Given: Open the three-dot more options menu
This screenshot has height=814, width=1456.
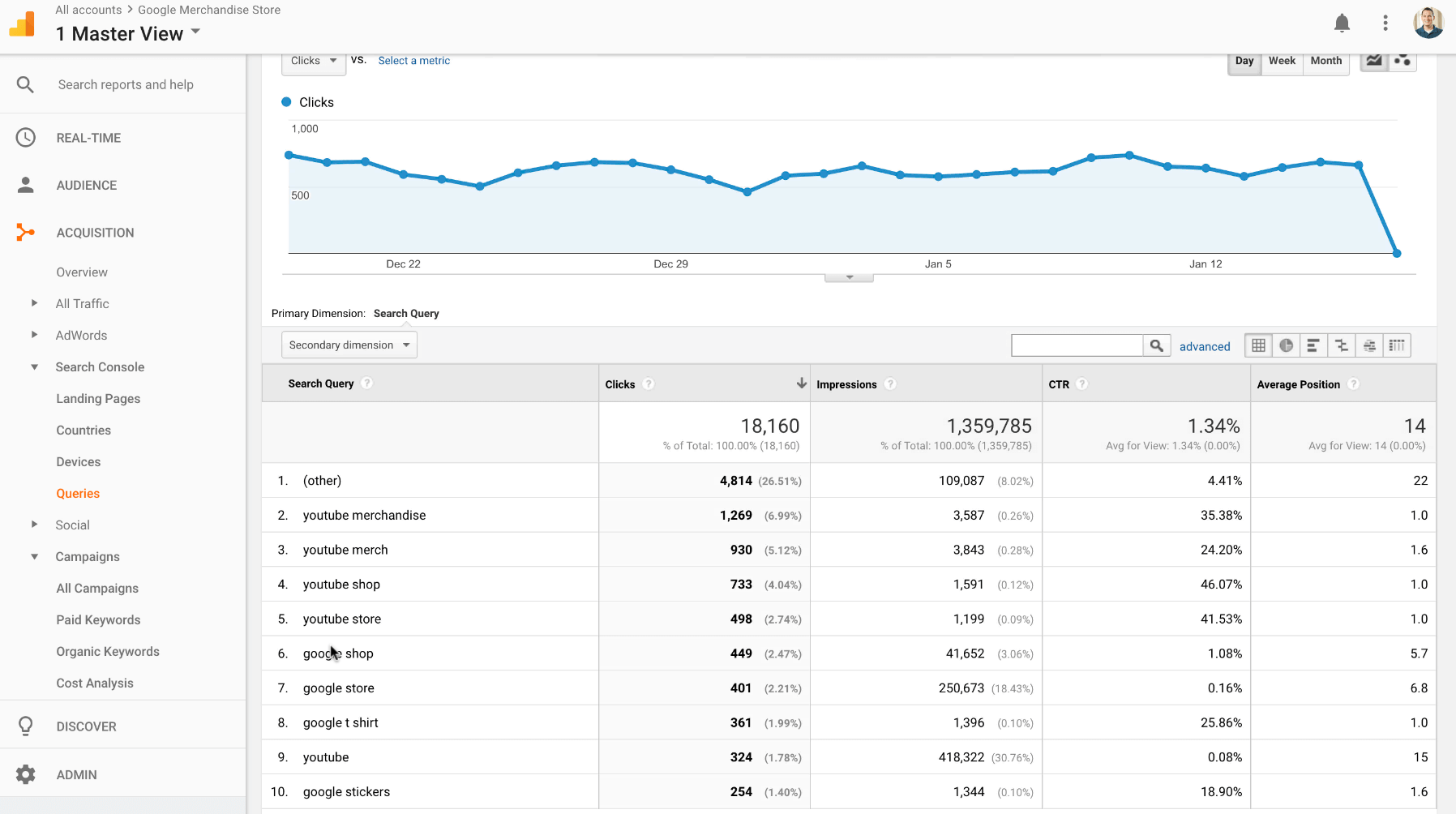Looking at the screenshot, I should coord(1385,24).
